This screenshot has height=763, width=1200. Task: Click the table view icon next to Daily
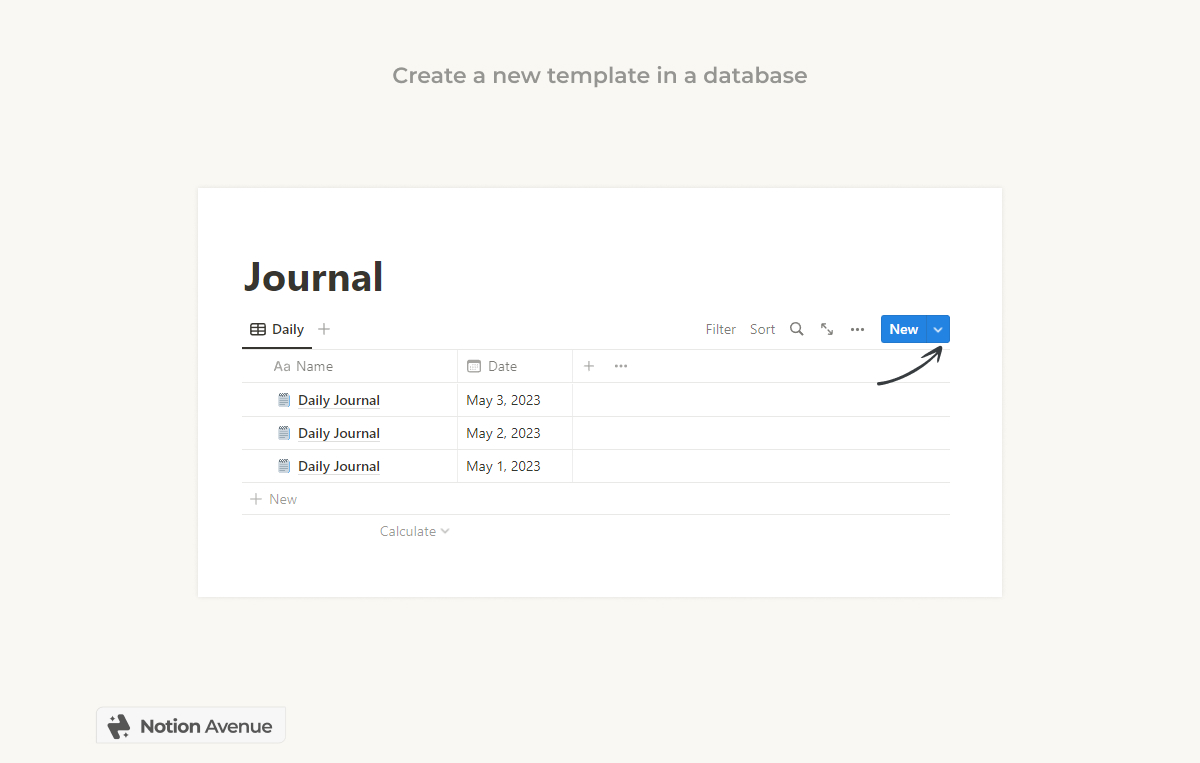point(257,328)
